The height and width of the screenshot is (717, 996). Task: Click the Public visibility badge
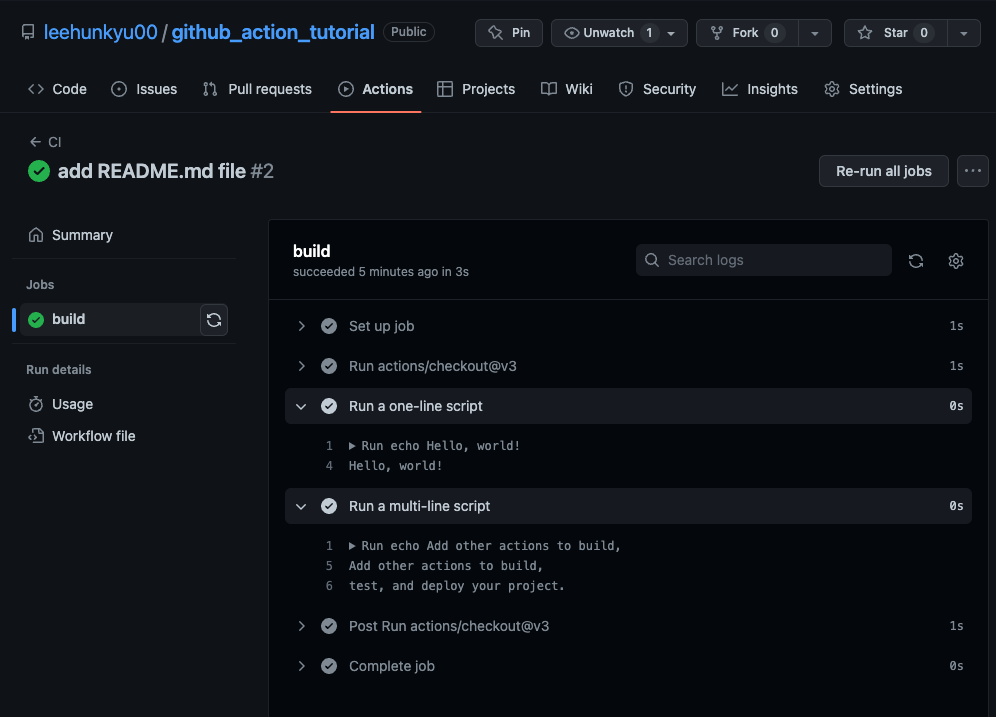pyautogui.click(x=408, y=32)
